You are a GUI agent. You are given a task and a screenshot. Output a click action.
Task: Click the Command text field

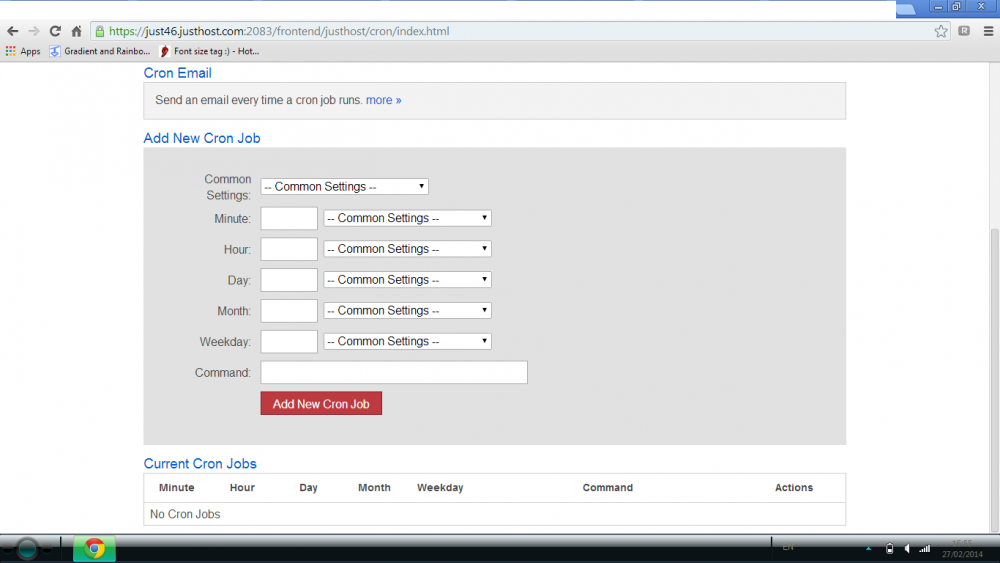point(393,373)
